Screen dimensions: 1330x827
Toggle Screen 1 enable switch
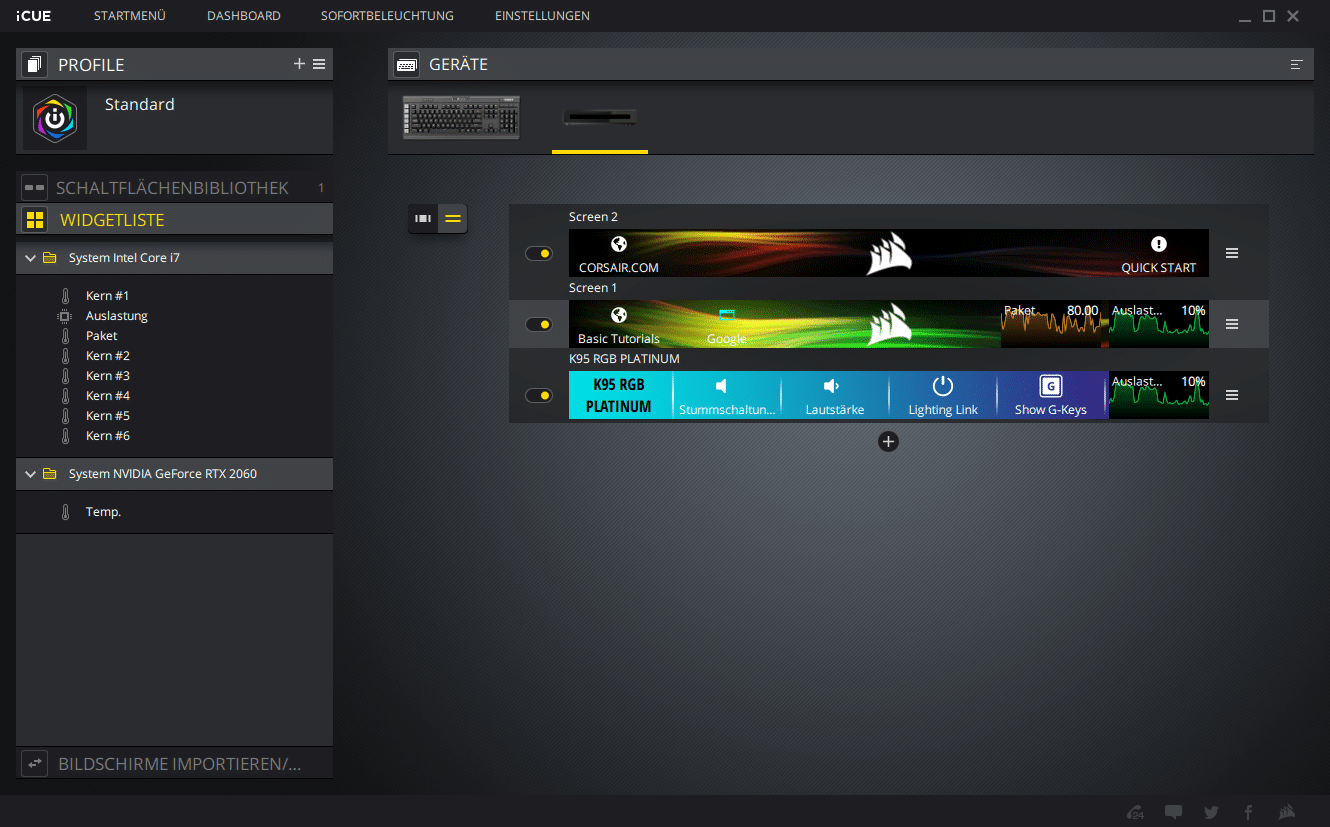tap(539, 324)
